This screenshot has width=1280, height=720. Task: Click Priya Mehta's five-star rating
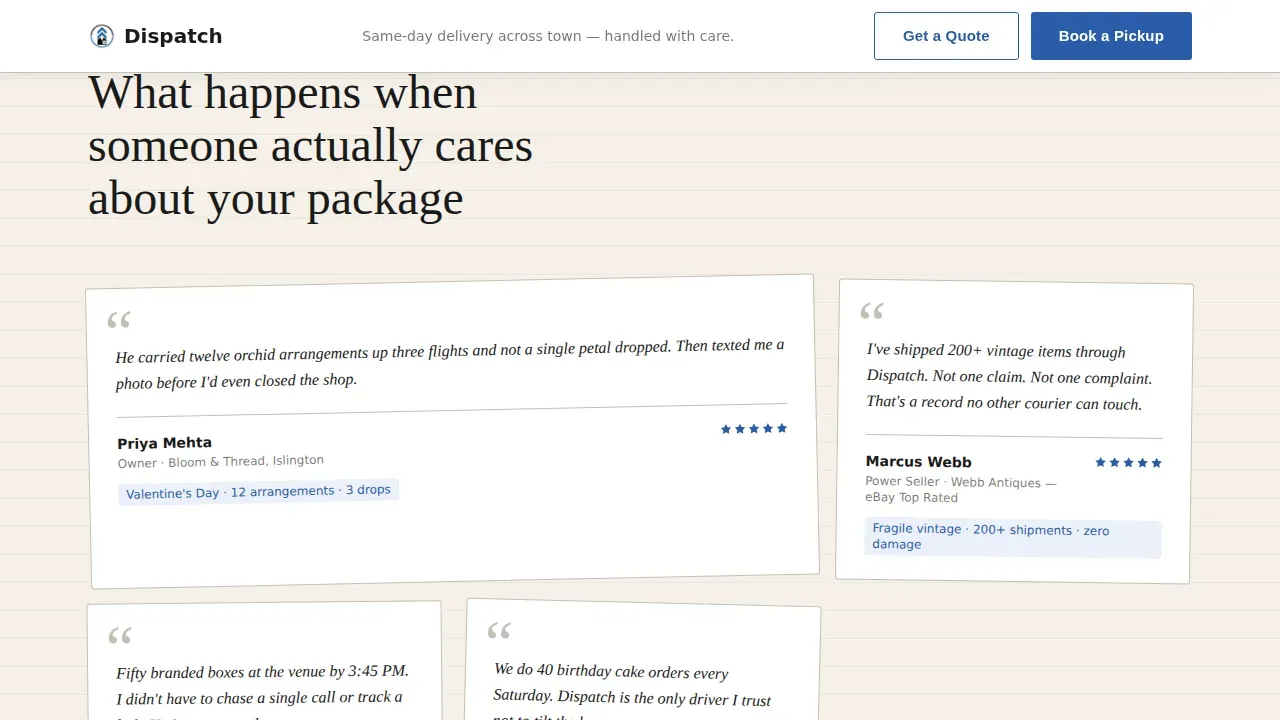point(754,429)
